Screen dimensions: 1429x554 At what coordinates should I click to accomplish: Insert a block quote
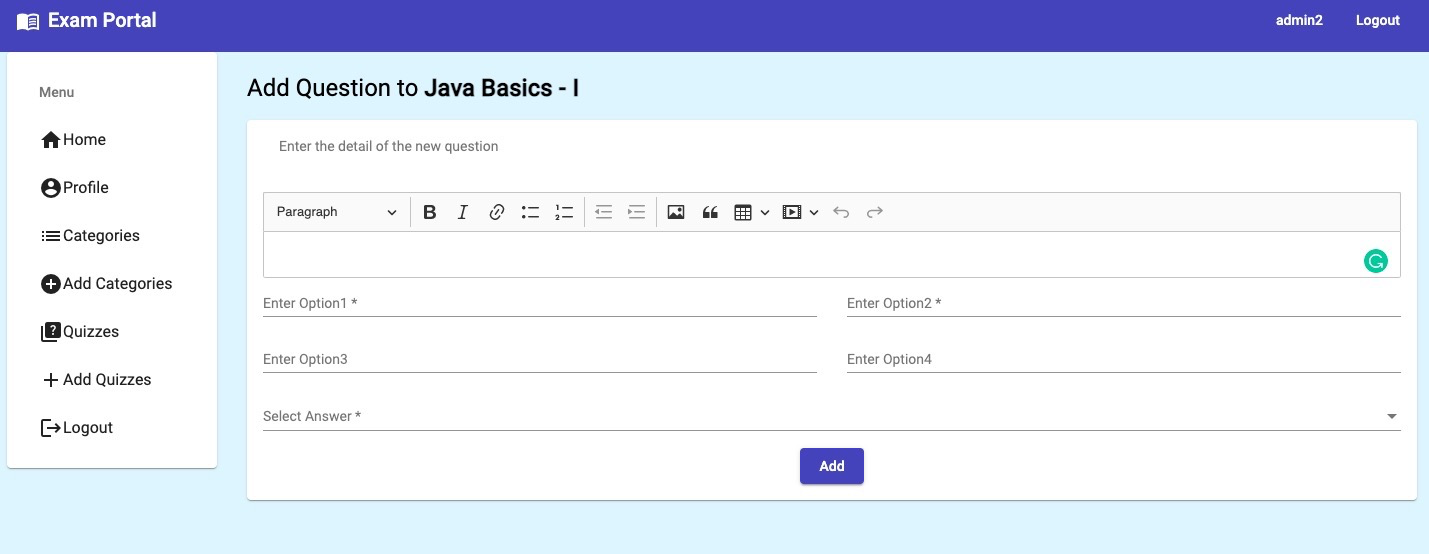pos(710,212)
